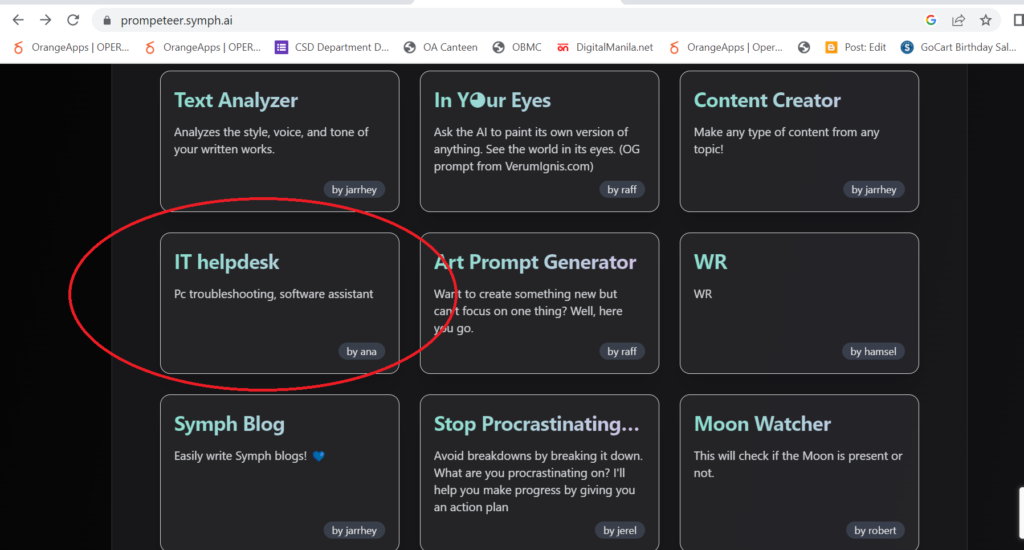Viewport: 1024px width, 550px height.
Task: Open the OBMC bookmark
Action: (x=517, y=47)
